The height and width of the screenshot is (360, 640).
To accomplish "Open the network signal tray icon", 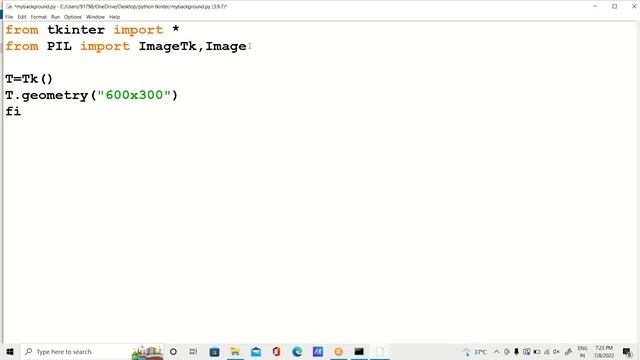I will [547, 351].
